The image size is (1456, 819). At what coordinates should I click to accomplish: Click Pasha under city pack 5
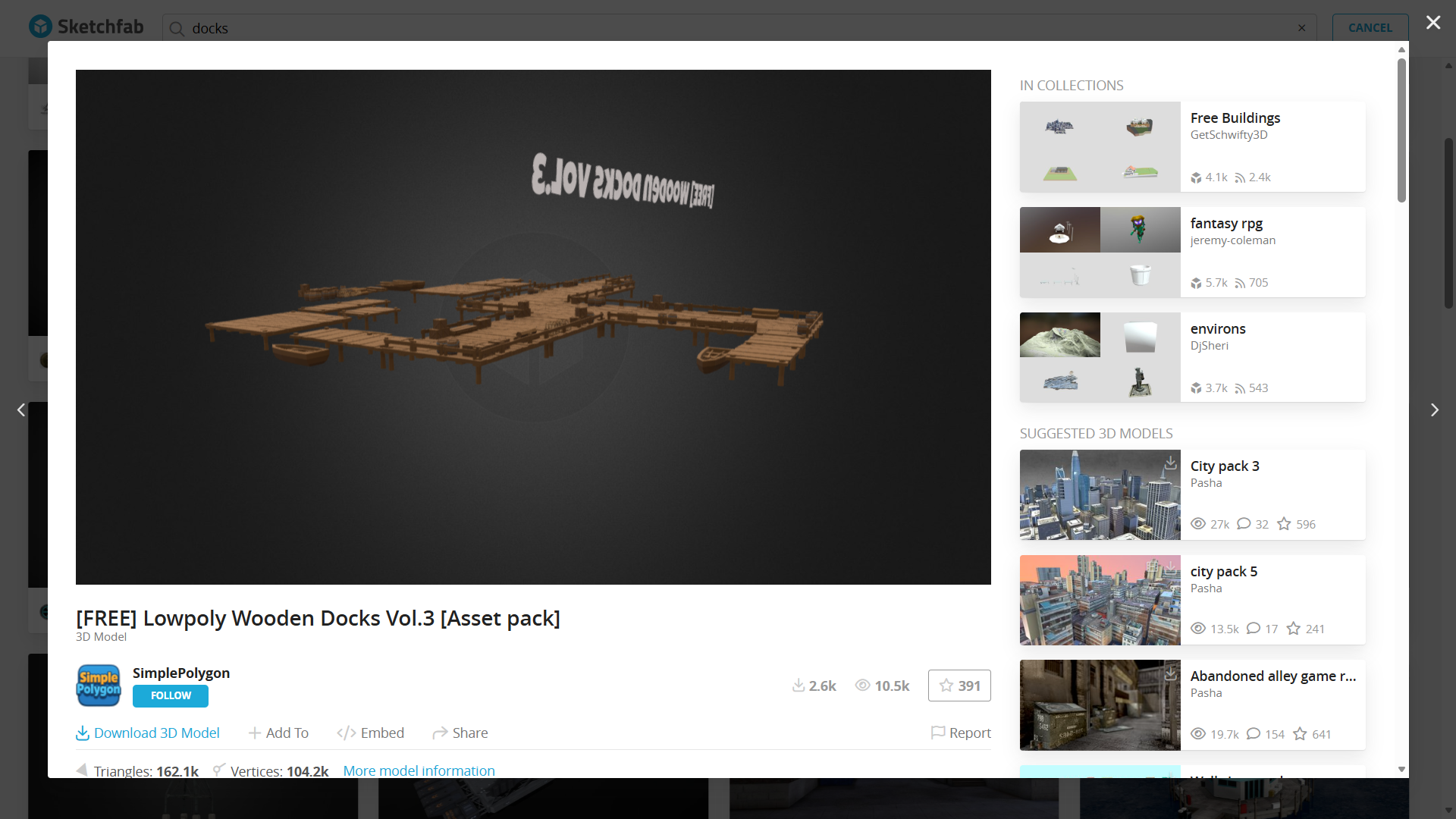click(1206, 588)
